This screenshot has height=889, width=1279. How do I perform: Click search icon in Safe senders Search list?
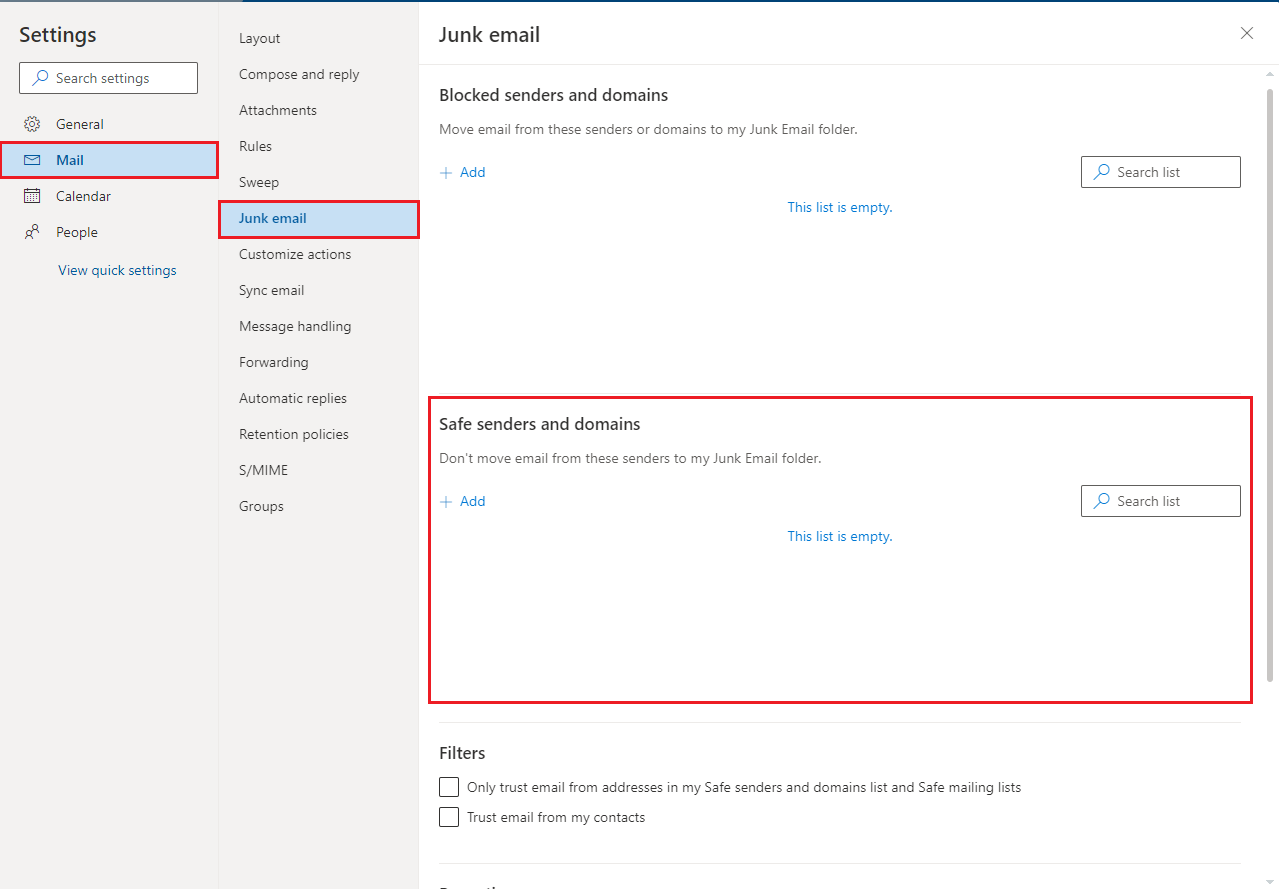[1101, 501]
